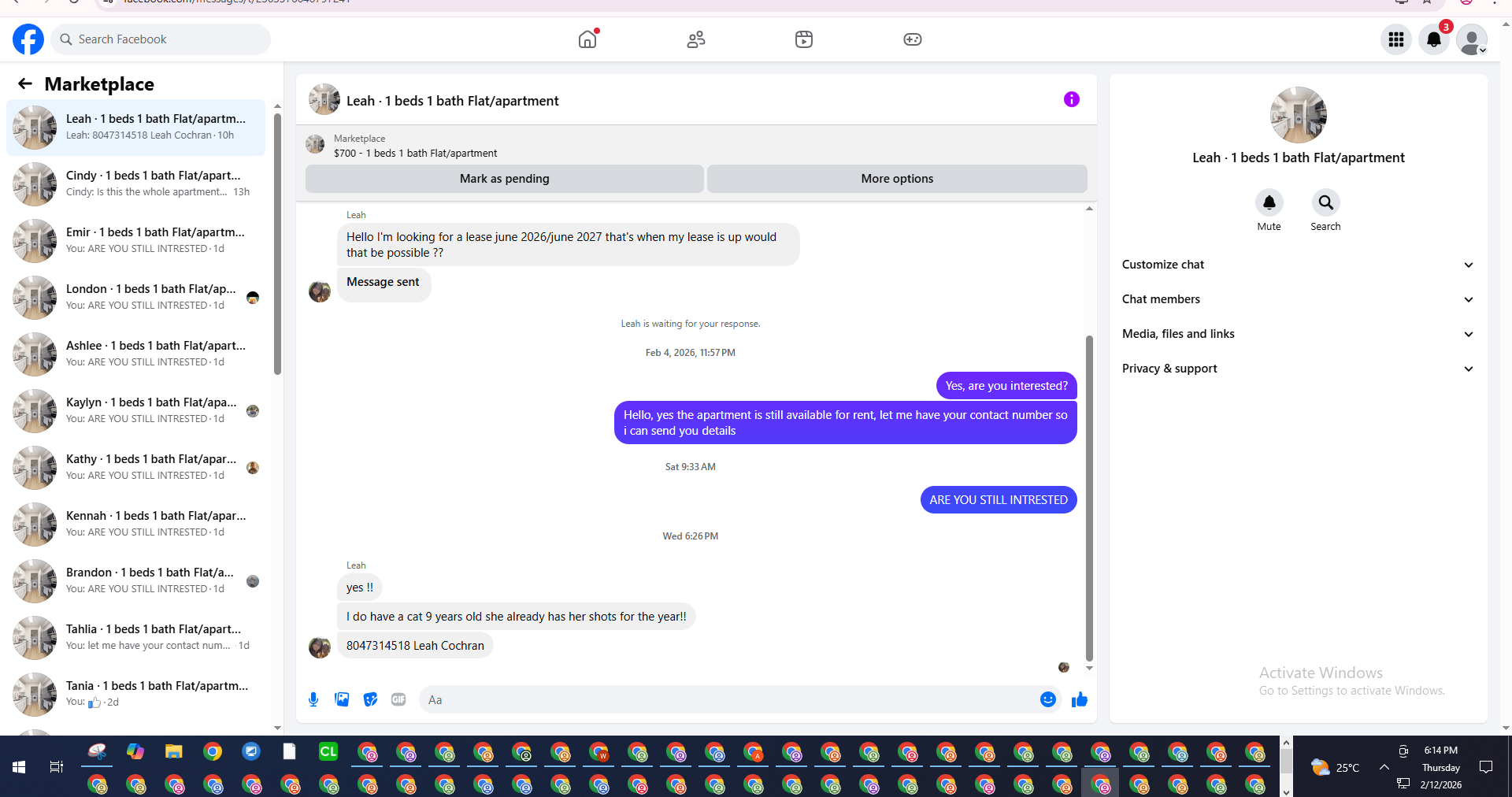
Task: Send a thumbs-up like
Action: [1080, 699]
